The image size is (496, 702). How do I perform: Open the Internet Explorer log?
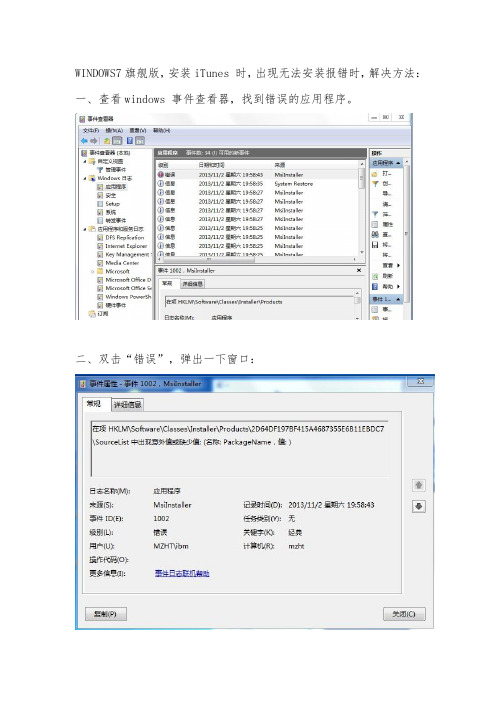[x=122, y=246]
